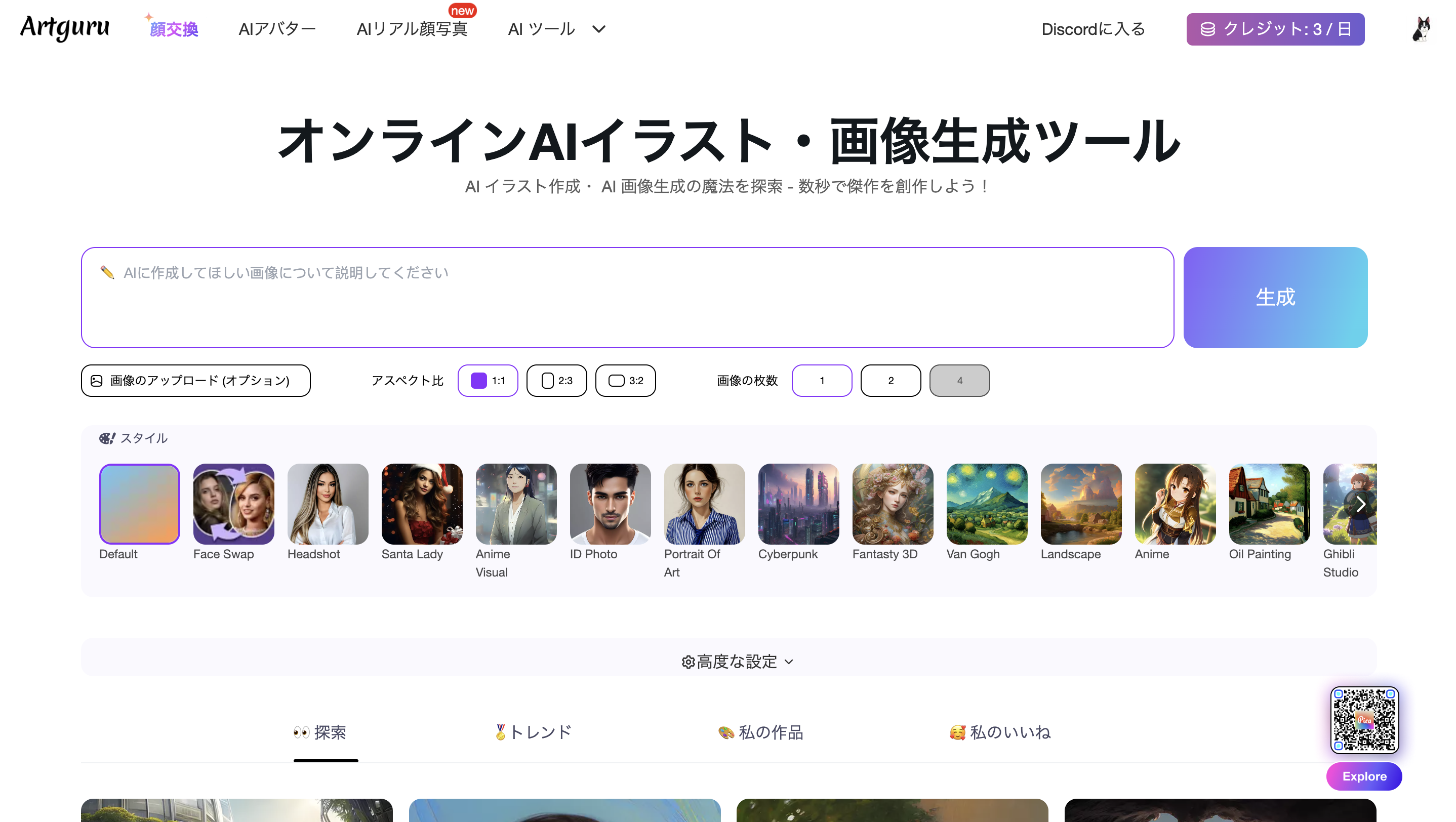Screen dimensions: 1456x822
Task: Click the 生成 generate button
Action: (1275, 297)
